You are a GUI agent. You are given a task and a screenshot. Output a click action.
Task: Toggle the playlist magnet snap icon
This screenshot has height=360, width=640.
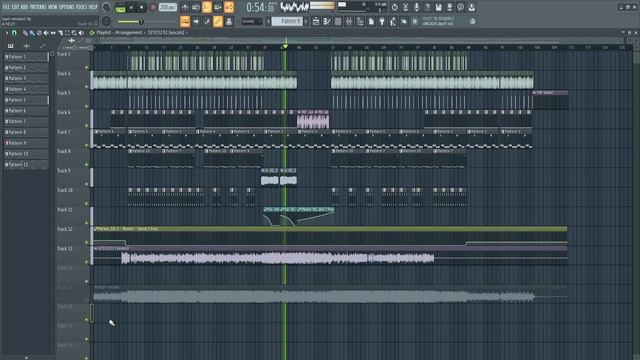(x=14, y=33)
